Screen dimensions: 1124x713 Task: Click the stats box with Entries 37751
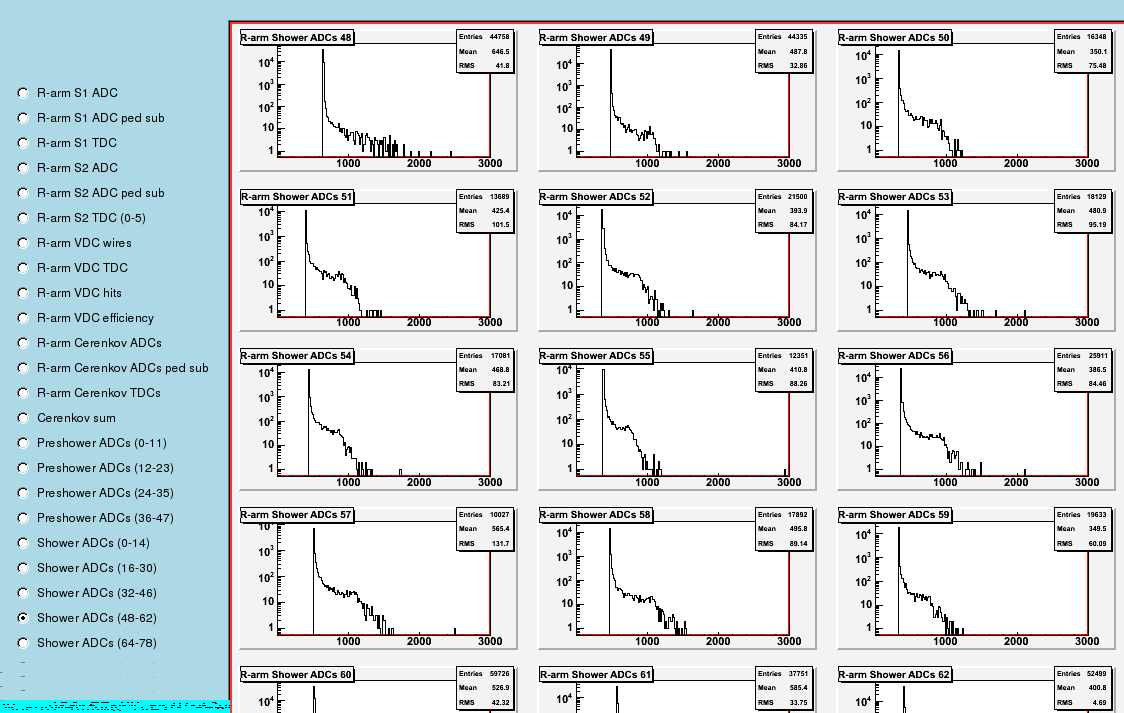pos(784,688)
